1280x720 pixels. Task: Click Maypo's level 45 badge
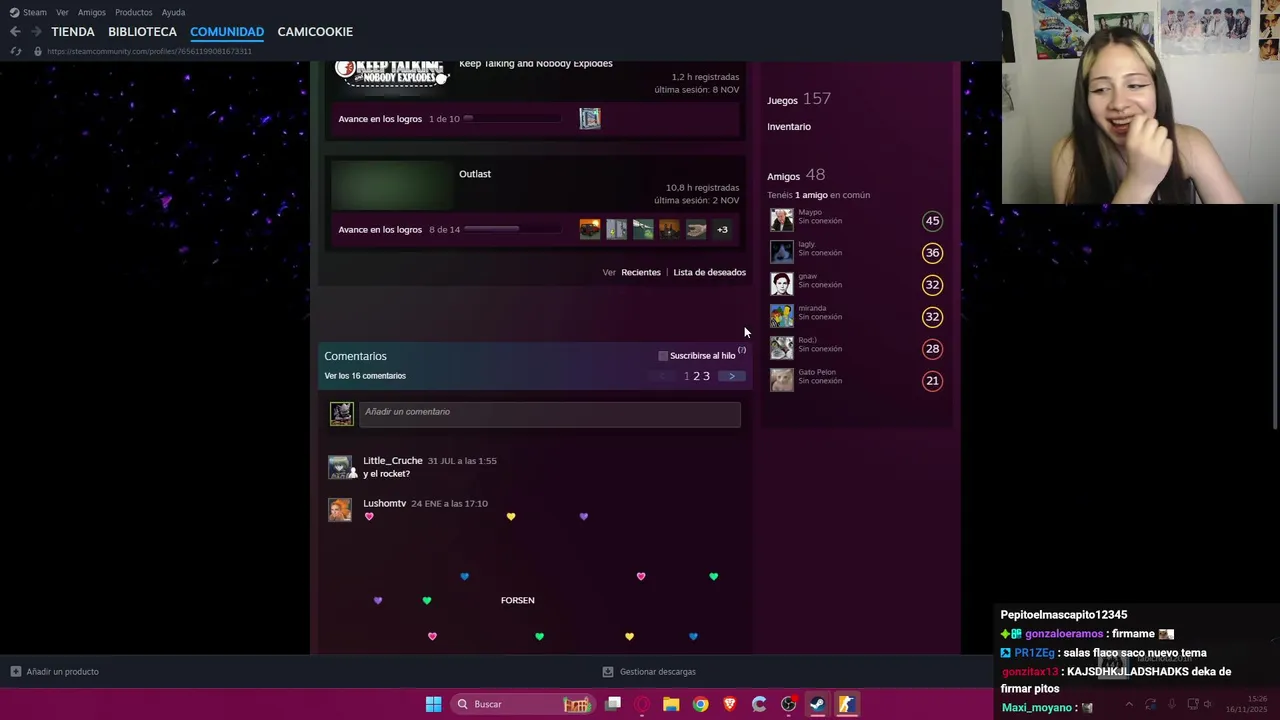click(x=932, y=221)
